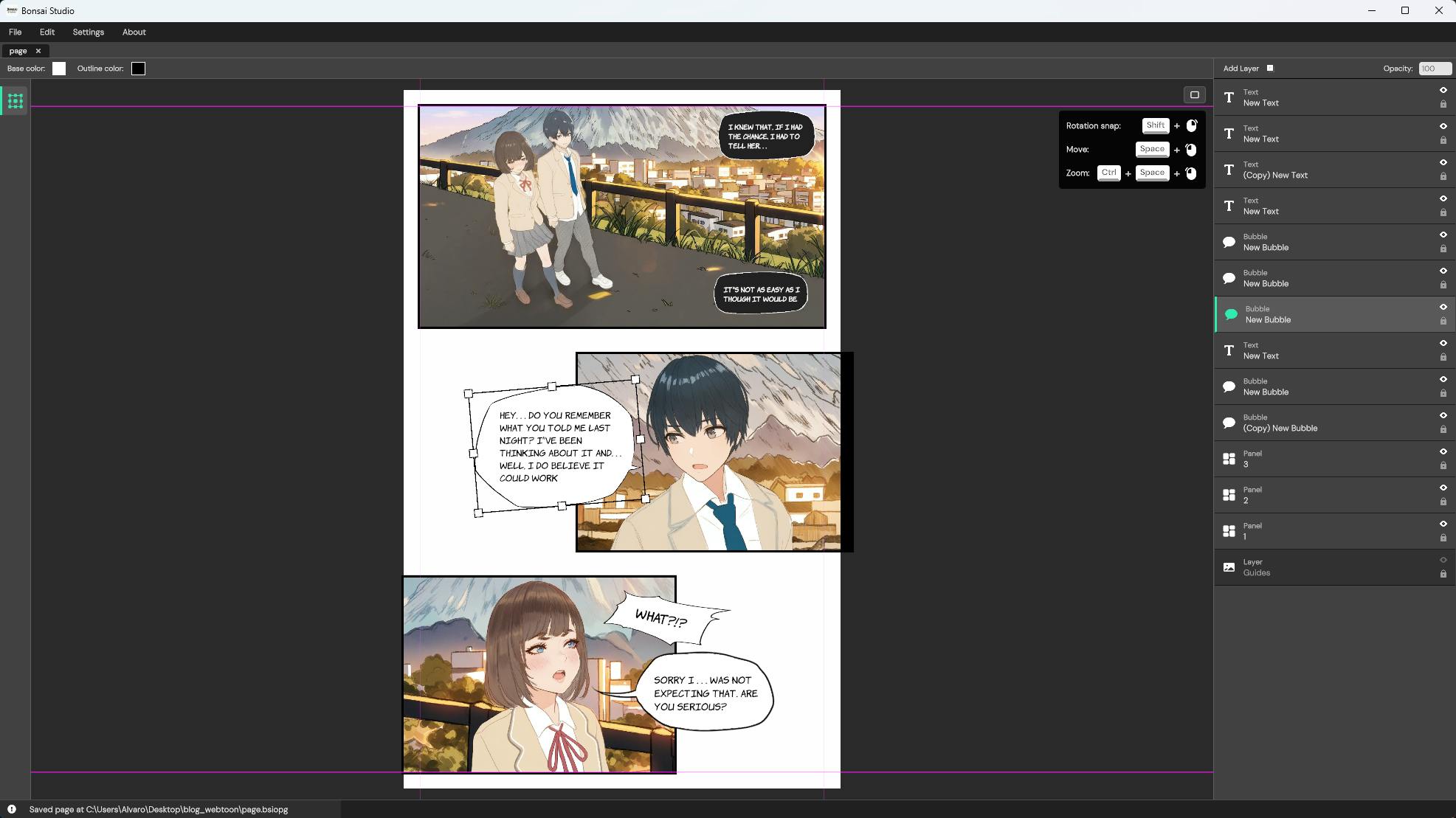
Task: Click the Bonsai Studio app icon in title bar
Action: point(12,10)
